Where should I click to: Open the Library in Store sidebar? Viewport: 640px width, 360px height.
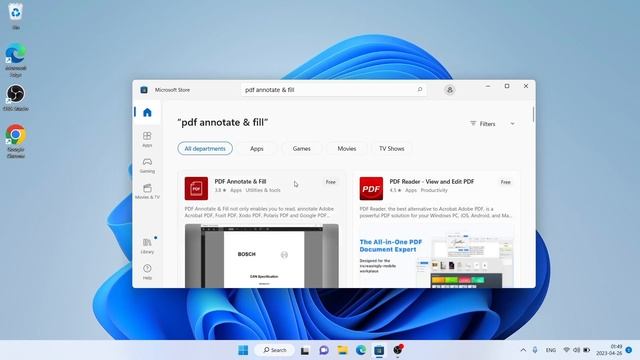click(147, 246)
